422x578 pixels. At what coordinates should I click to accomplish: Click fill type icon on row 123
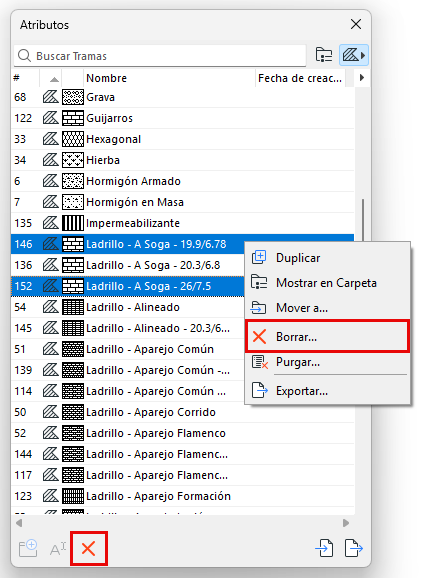50,497
